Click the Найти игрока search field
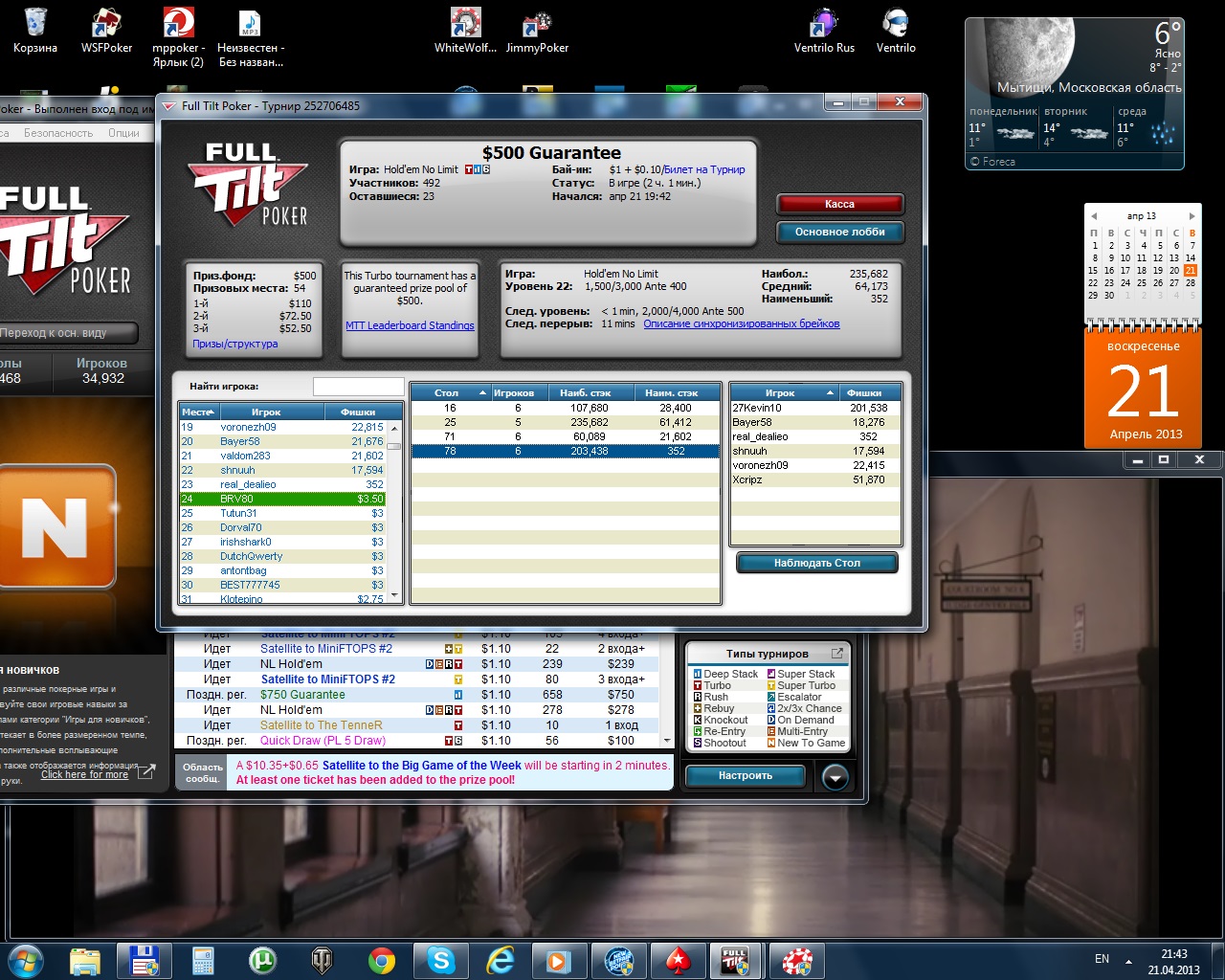This screenshot has width=1225, height=980. 358,387
